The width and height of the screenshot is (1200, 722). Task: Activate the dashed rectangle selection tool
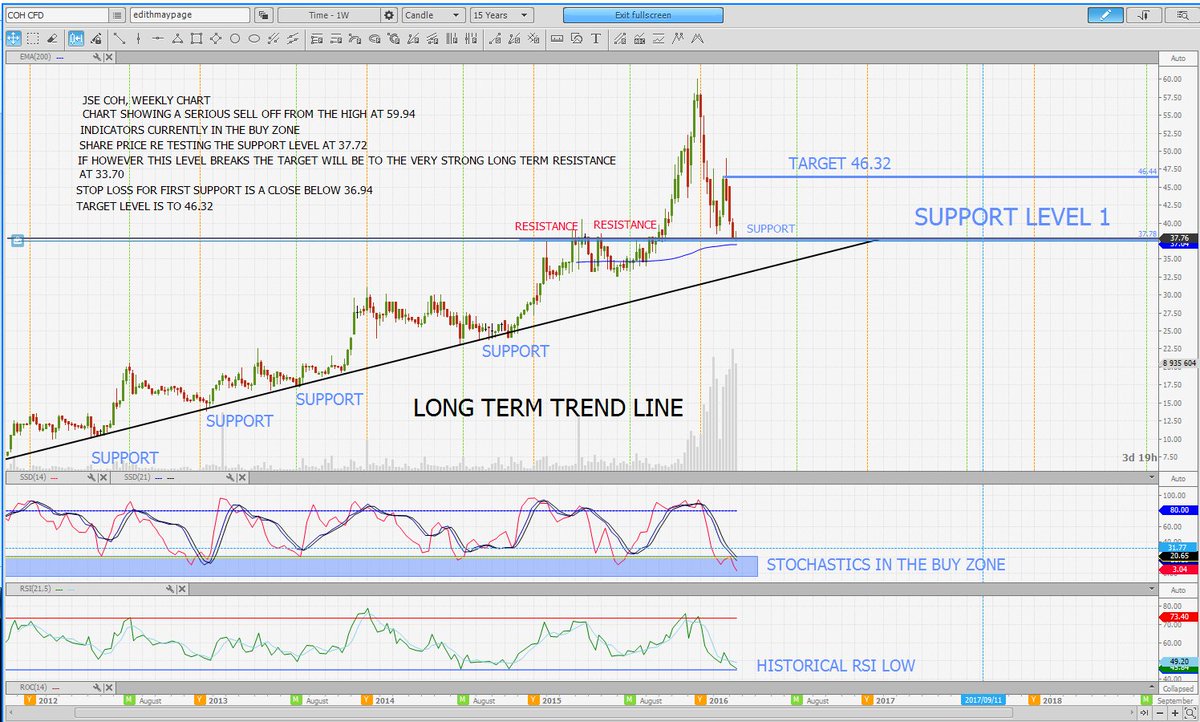[x=33, y=38]
